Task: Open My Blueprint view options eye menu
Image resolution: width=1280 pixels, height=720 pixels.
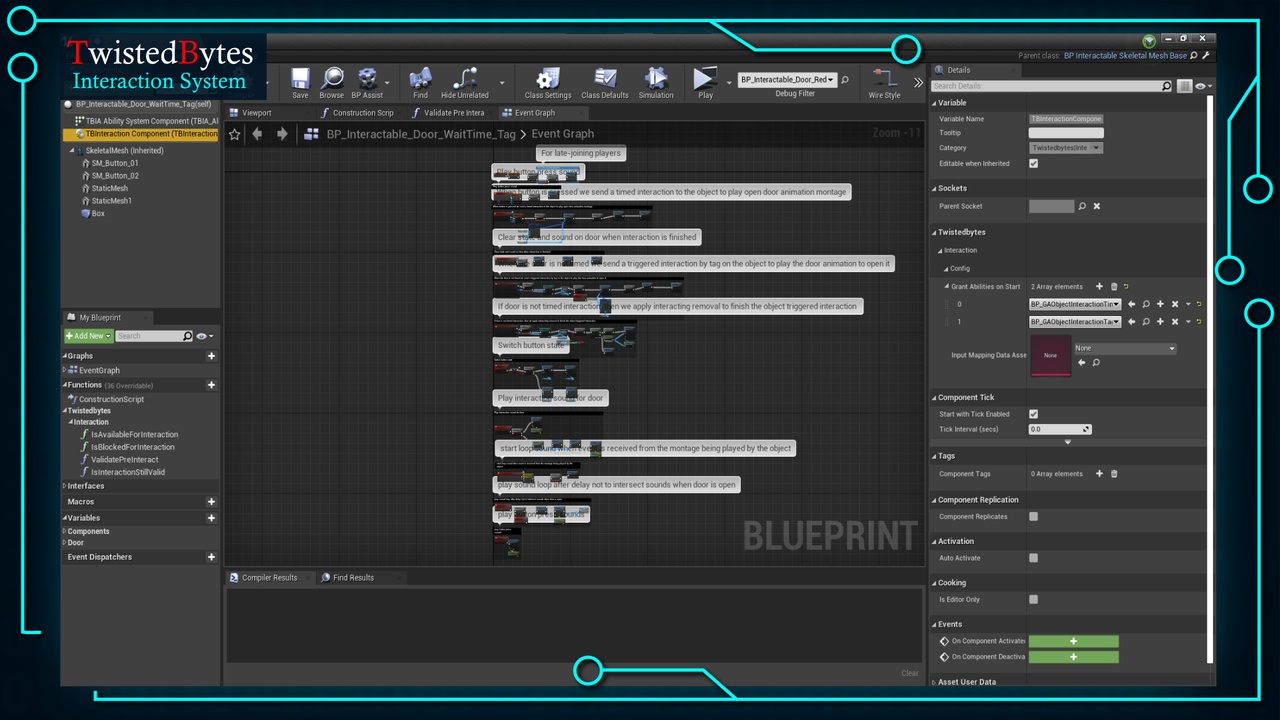Action: coord(205,336)
